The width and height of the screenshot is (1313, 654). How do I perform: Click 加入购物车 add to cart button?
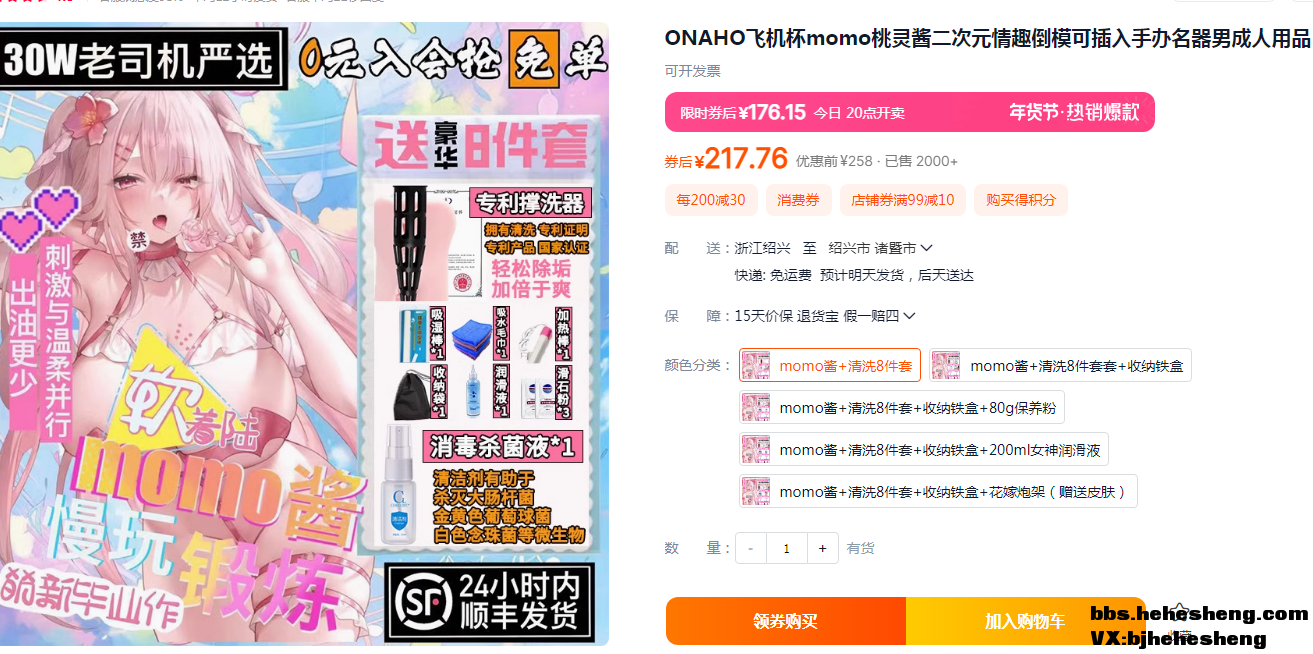1025,621
